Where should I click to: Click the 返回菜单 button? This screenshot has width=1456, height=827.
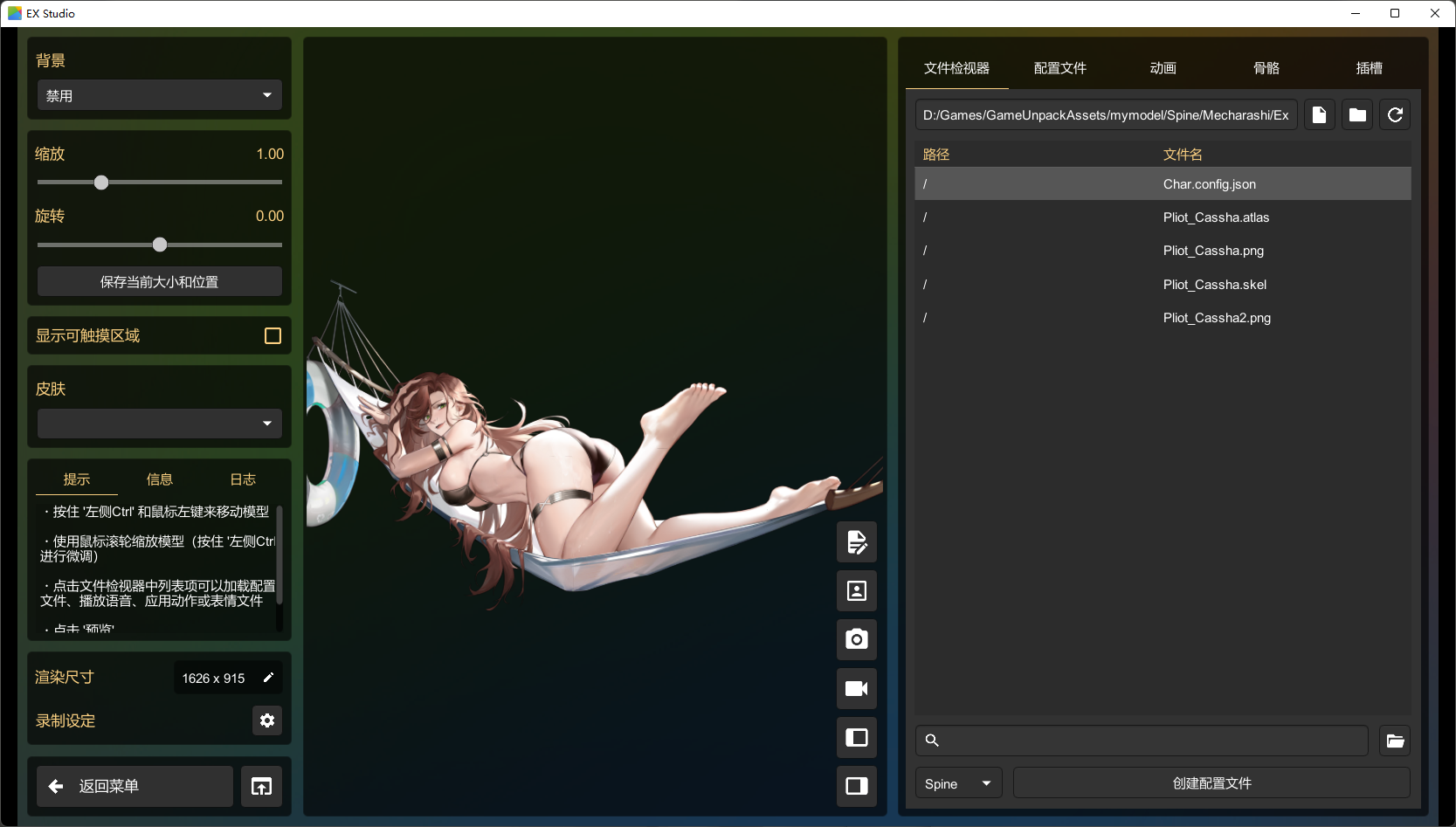coord(135,786)
